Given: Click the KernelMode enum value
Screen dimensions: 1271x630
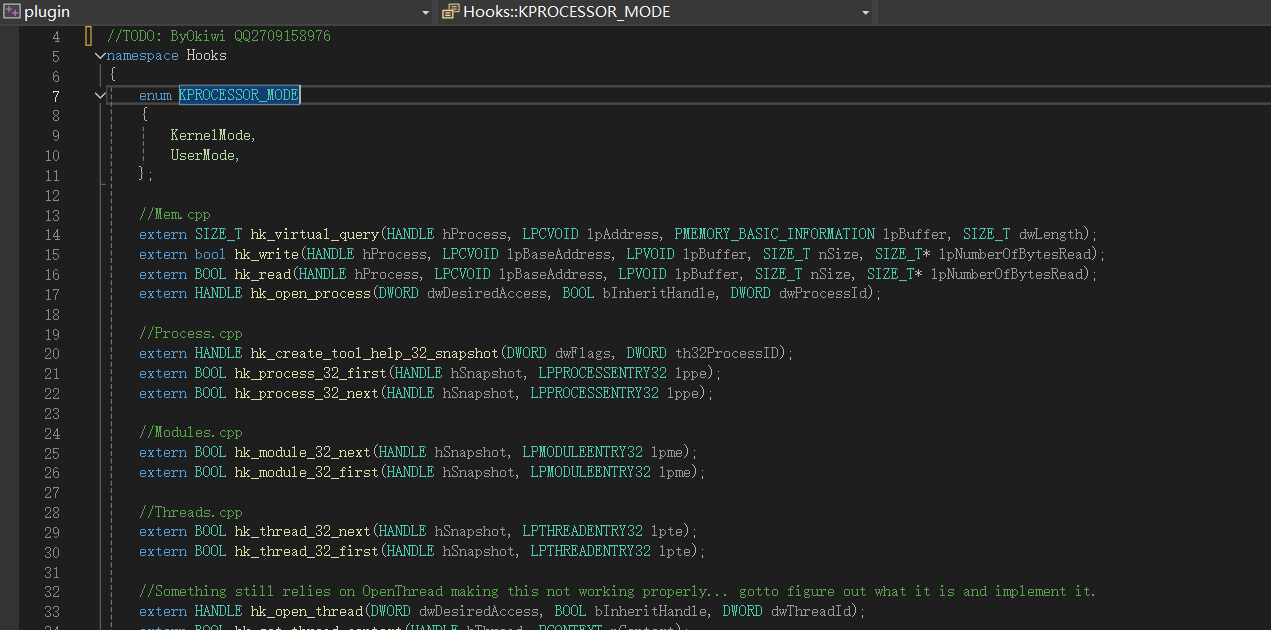Looking at the screenshot, I should pyautogui.click(x=212, y=135).
